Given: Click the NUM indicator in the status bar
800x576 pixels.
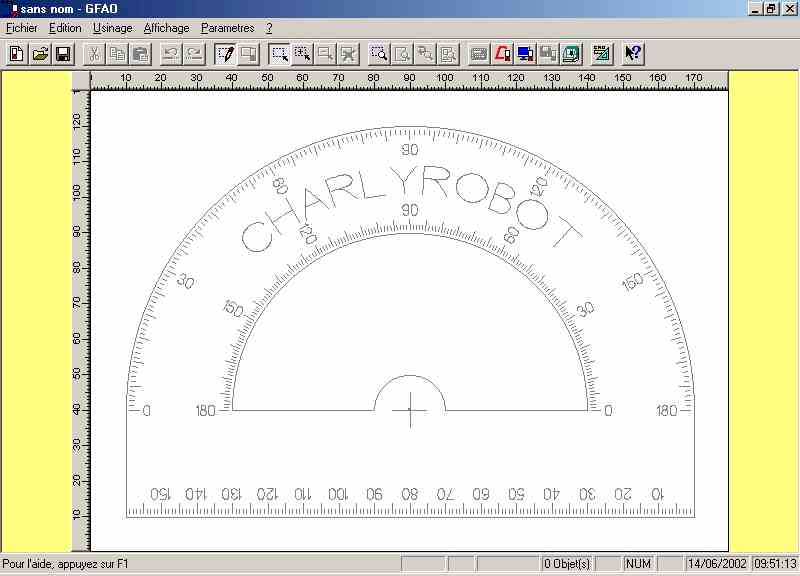Looking at the screenshot, I should (638, 564).
